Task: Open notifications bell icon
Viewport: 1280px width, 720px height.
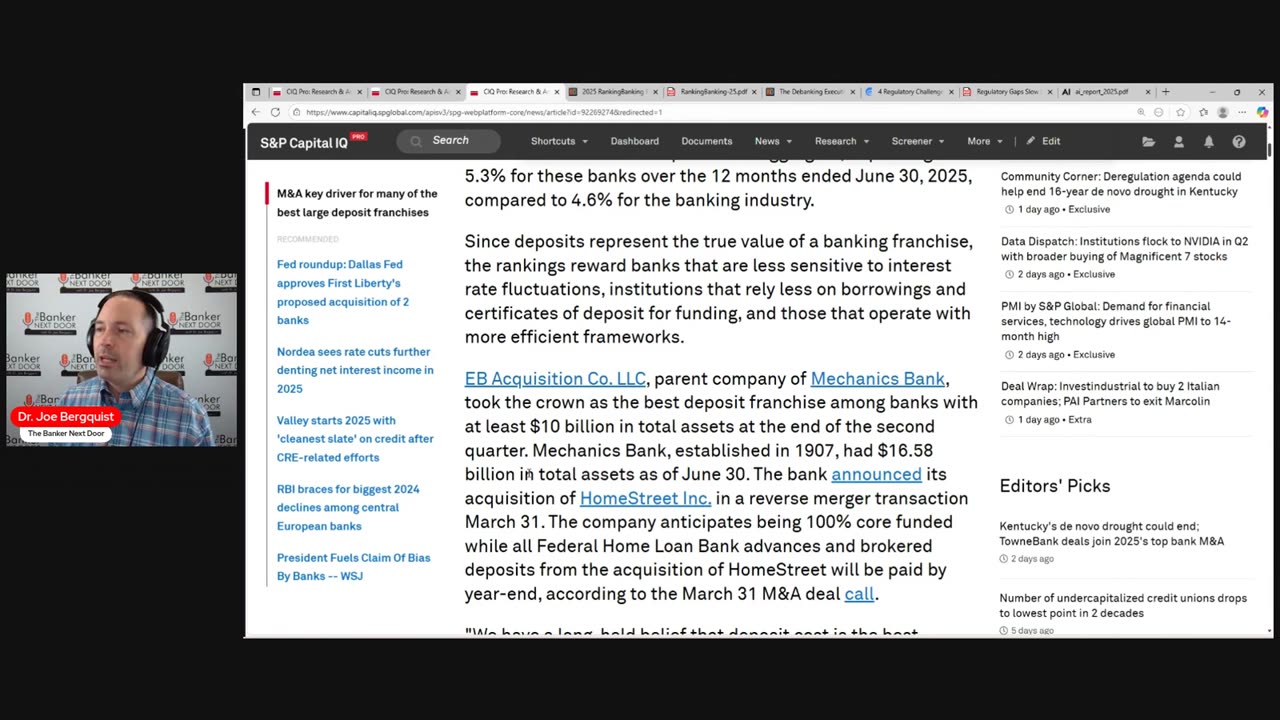Action: pos(1209,142)
